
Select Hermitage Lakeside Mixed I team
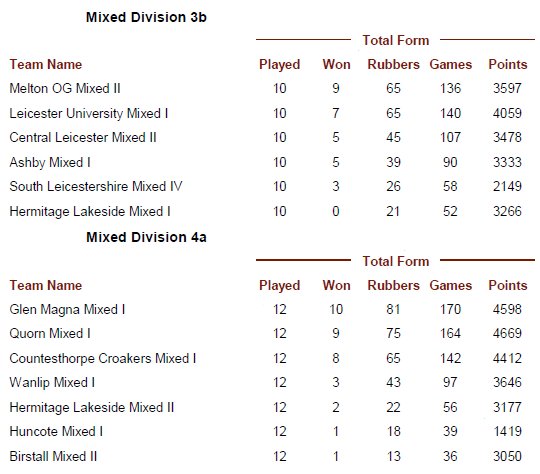coord(90,212)
